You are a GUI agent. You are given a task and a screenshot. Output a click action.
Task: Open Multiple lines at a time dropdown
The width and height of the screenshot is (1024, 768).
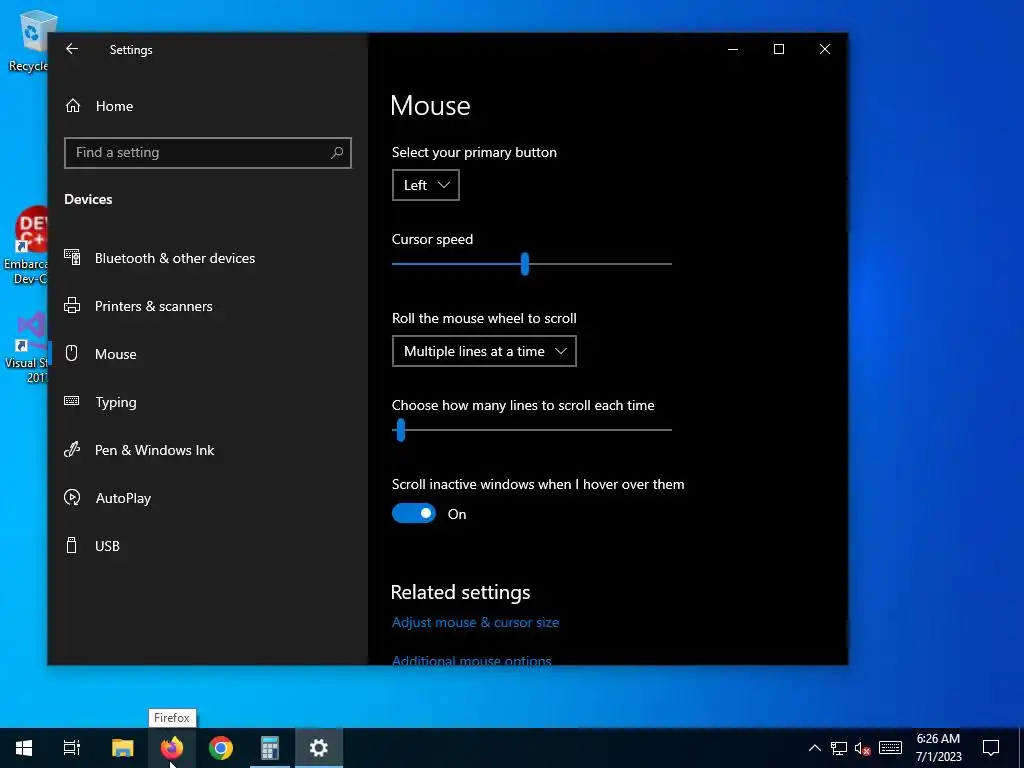click(x=484, y=351)
